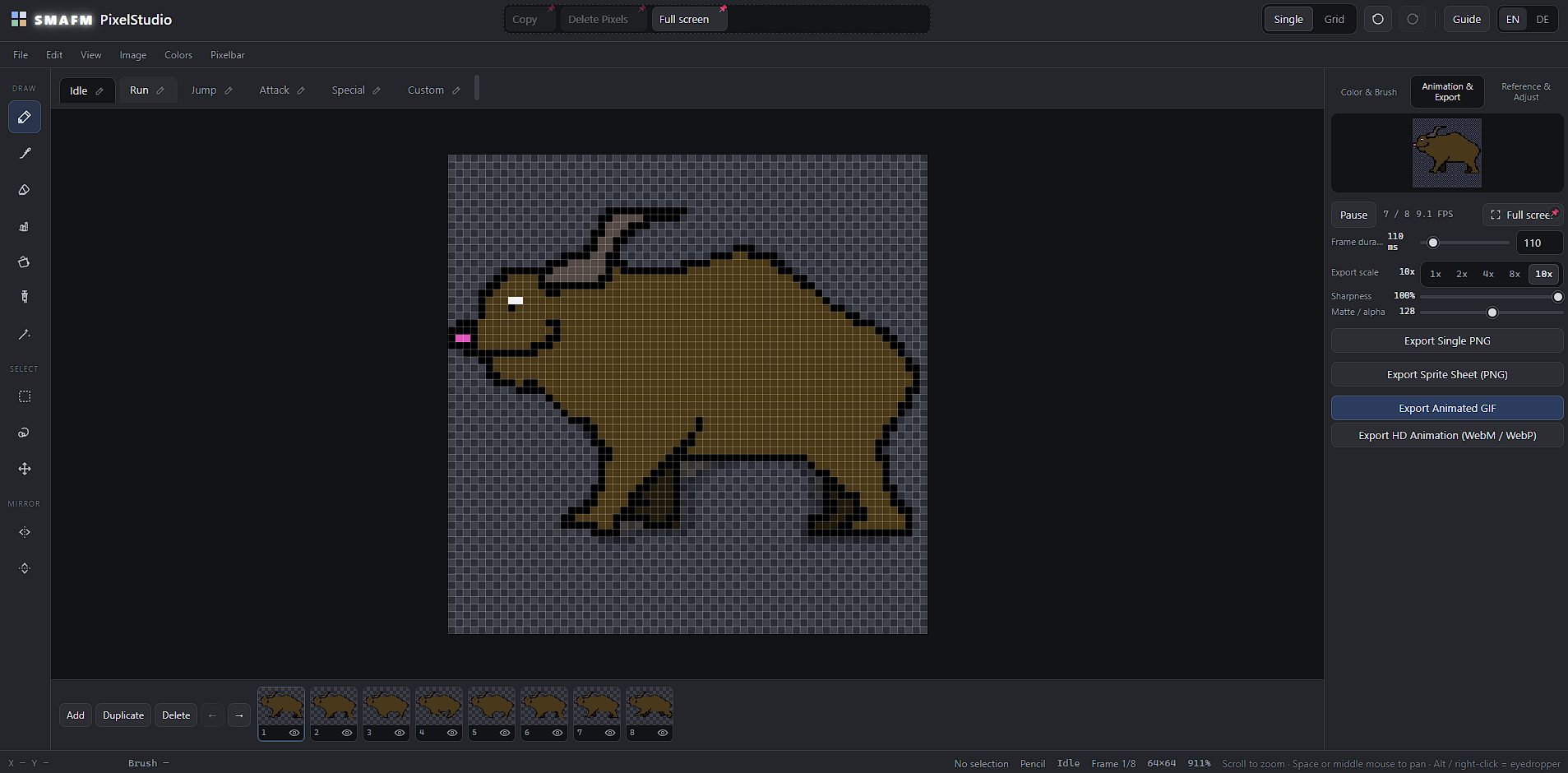This screenshot has width=1568, height=773.
Task: Toggle visibility eye on frame 8
Action: (663, 733)
